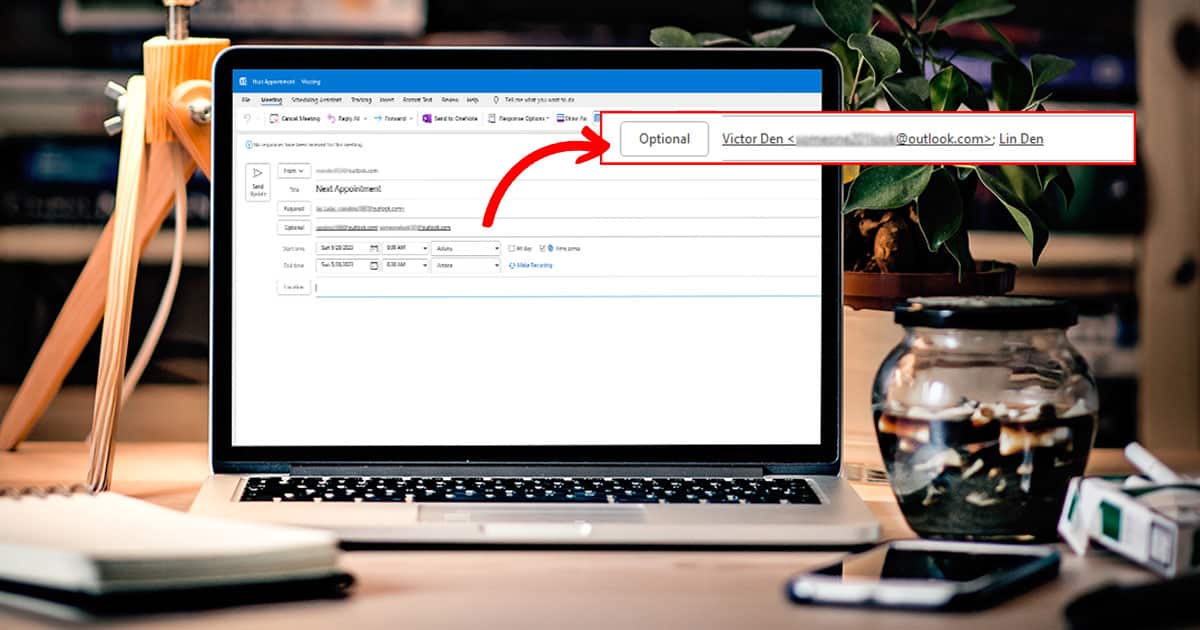Open the start time 8:00 AM dropdown
Screen dimensions: 1200x630
pyautogui.click(x=425, y=247)
